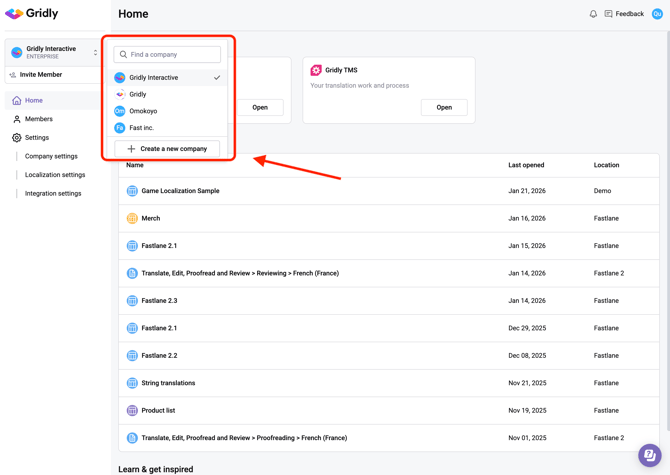Go to Home in sidebar
The image size is (670, 475).
click(33, 100)
